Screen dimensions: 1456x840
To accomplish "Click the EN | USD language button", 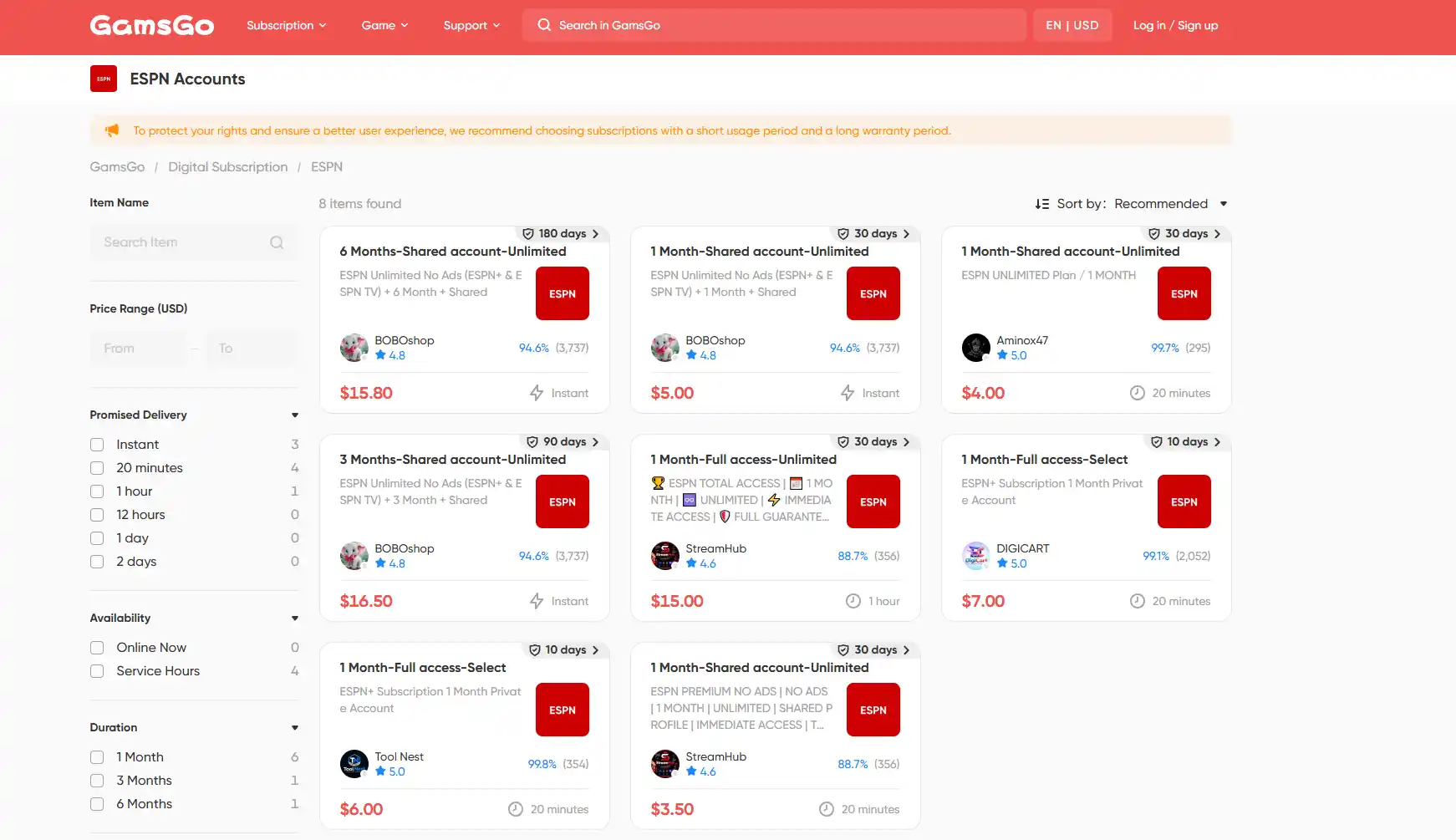I will coord(1072,25).
